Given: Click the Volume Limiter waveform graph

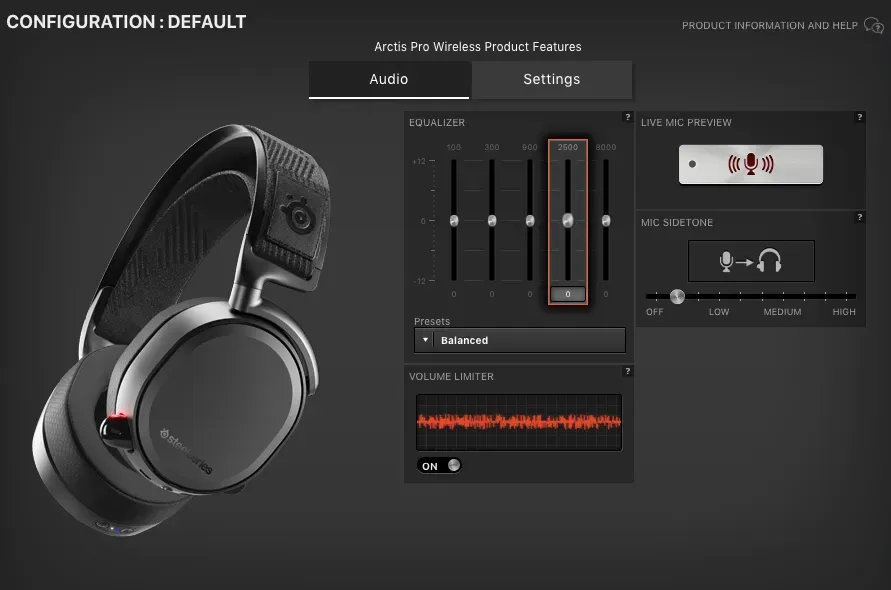Looking at the screenshot, I should (519, 422).
